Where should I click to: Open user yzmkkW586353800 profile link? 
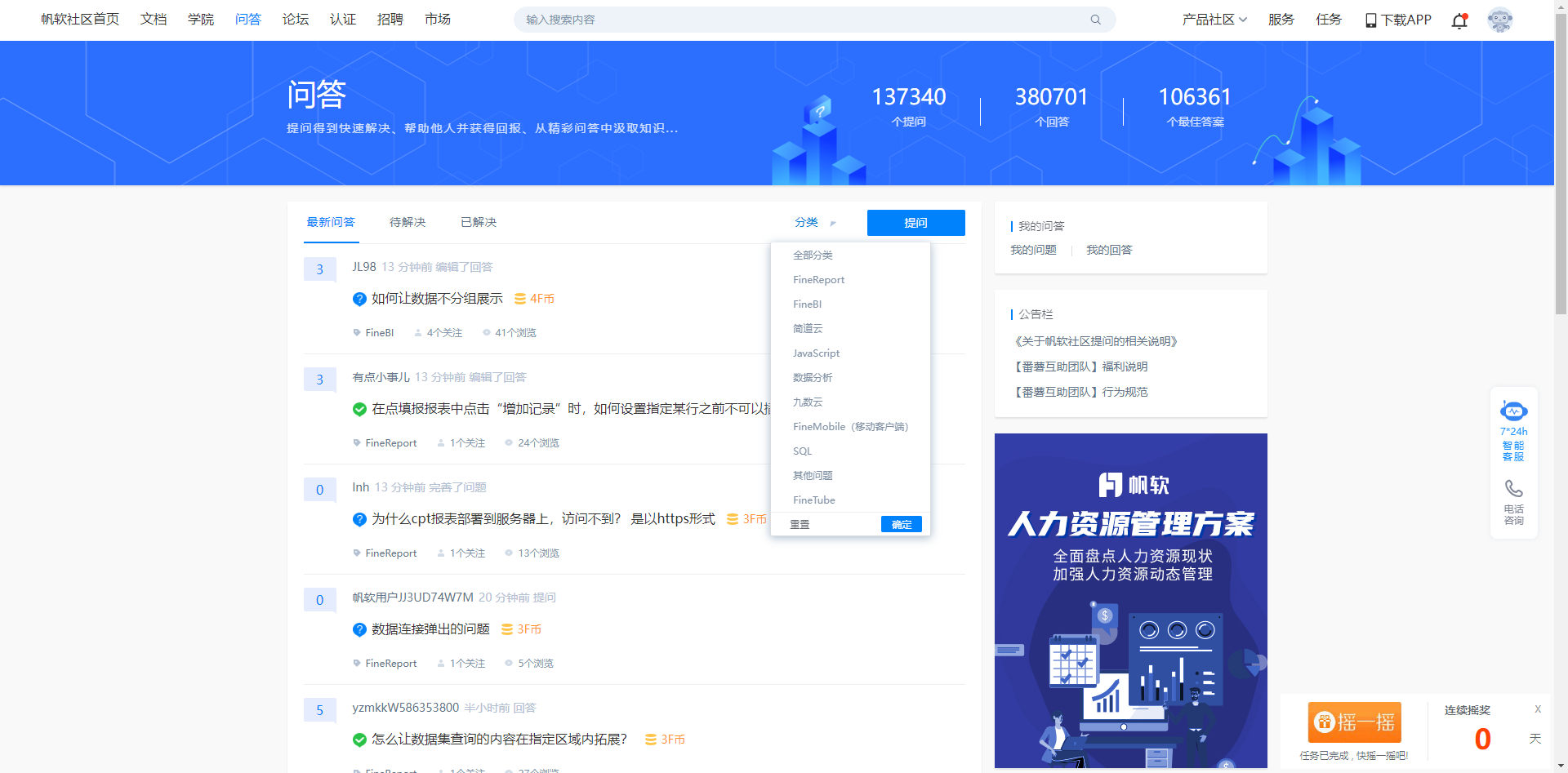click(406, 708)
